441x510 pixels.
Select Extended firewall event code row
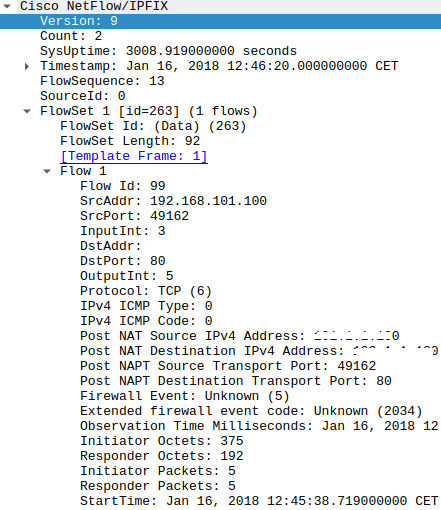click(x=220, y=411)
